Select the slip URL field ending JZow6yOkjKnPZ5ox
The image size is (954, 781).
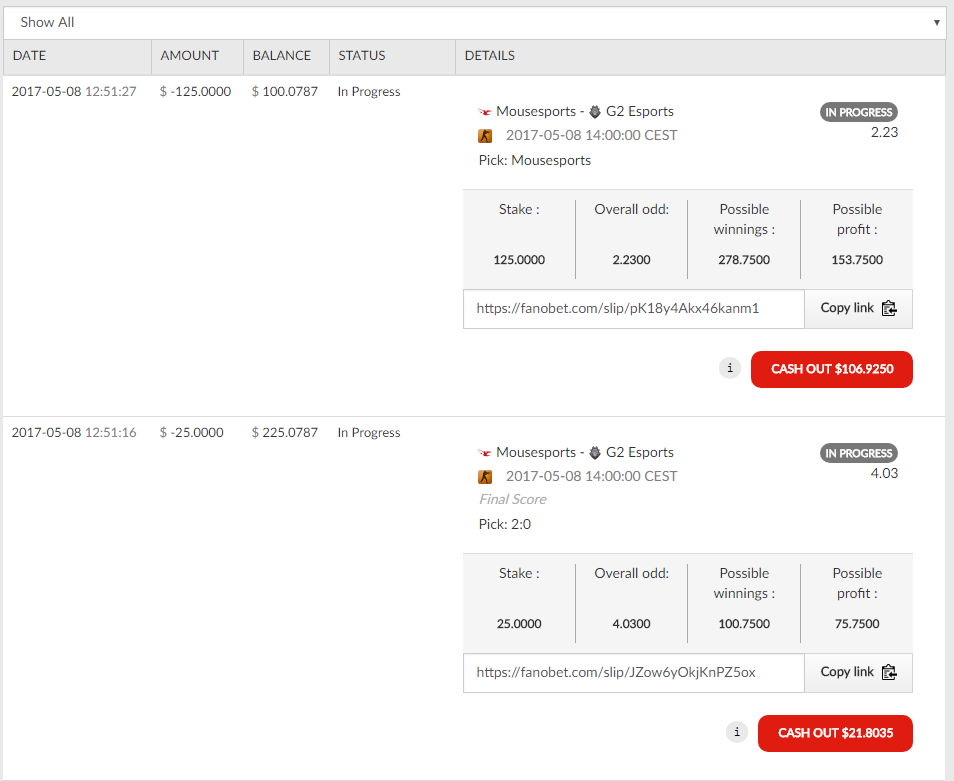tap(634, 672)
